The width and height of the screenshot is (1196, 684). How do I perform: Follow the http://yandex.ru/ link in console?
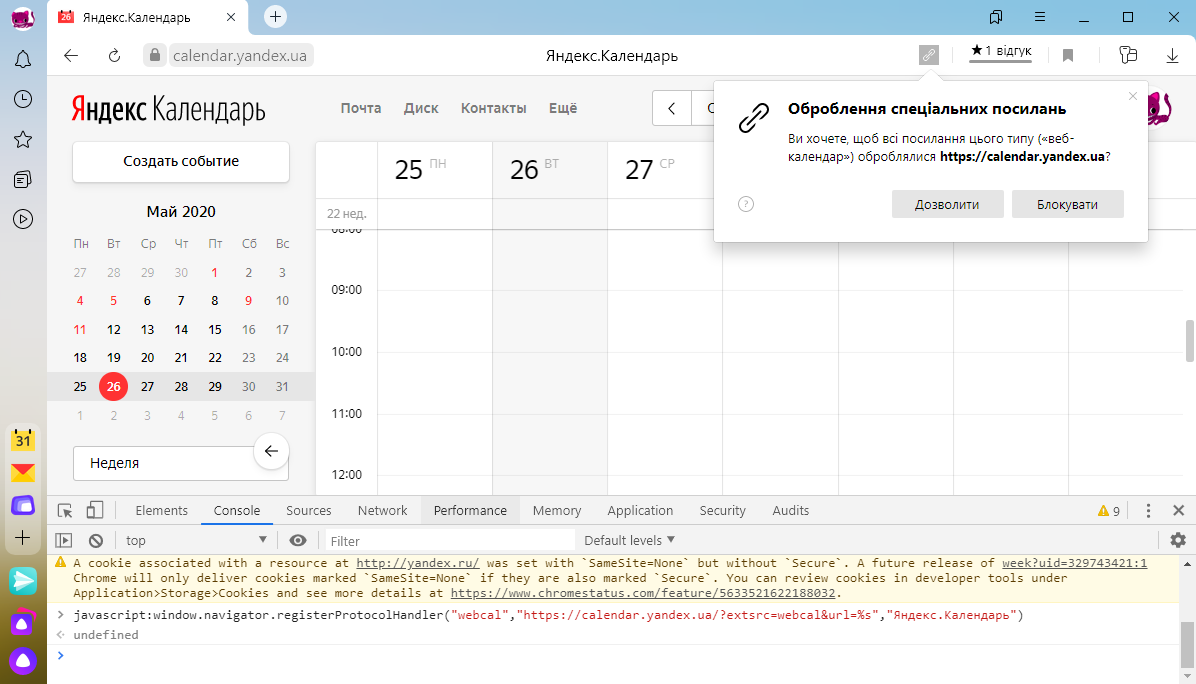[418, 564]
